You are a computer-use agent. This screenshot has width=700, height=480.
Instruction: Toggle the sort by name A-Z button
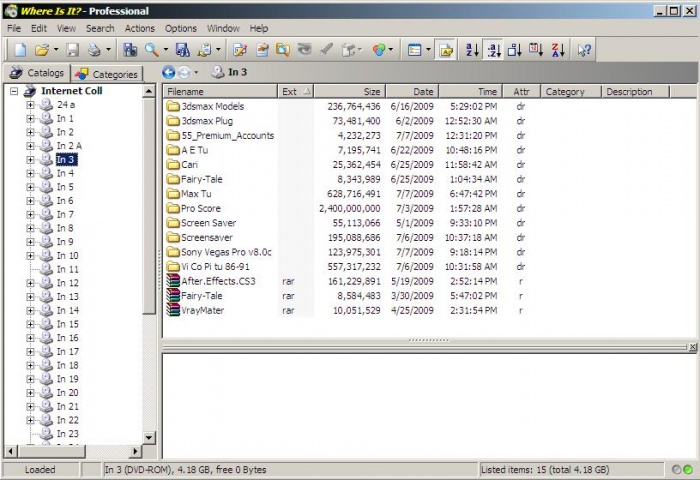pos(470,49)
